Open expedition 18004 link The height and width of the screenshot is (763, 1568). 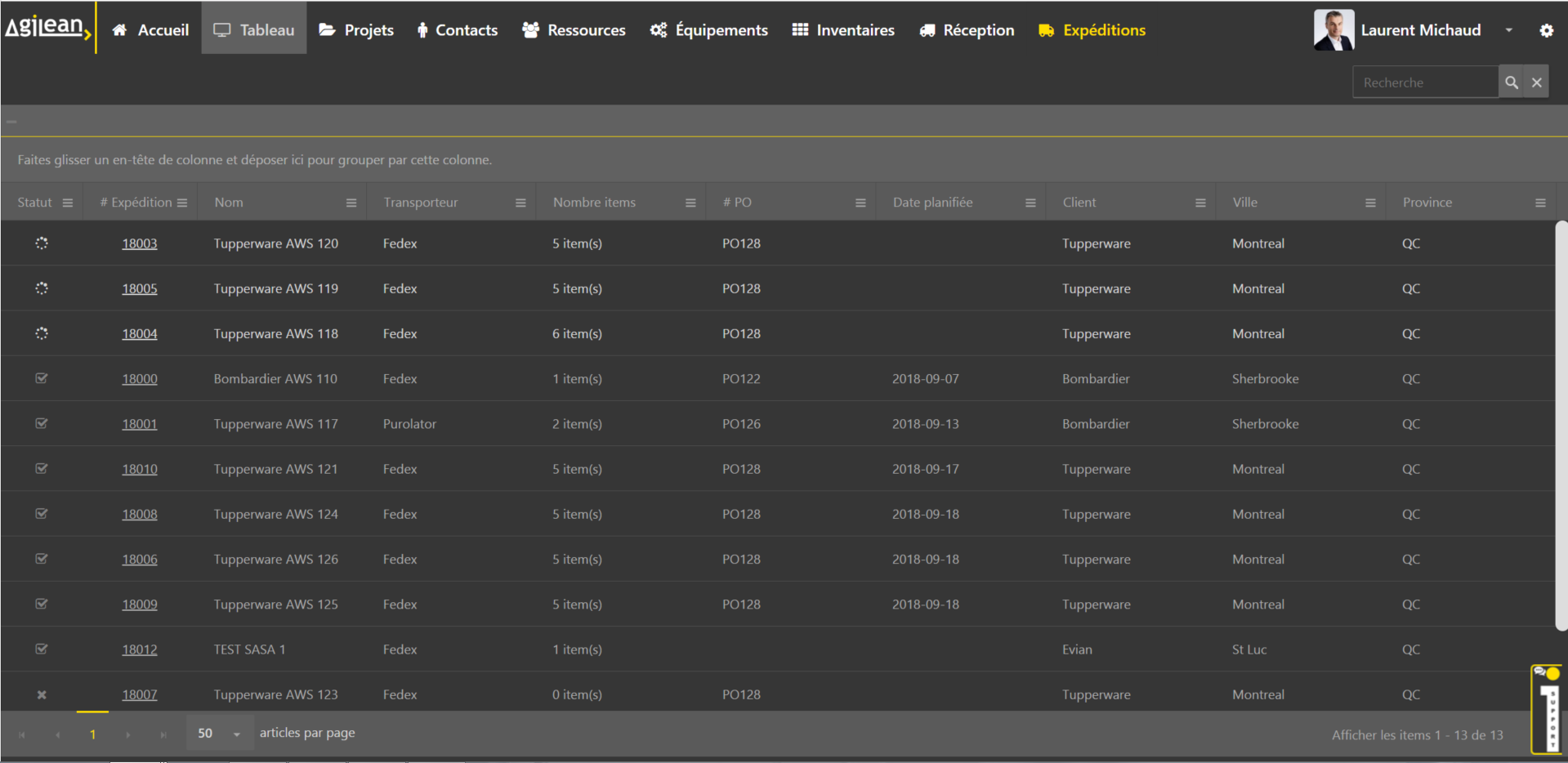pyautogui.click(x=140, y=333)
